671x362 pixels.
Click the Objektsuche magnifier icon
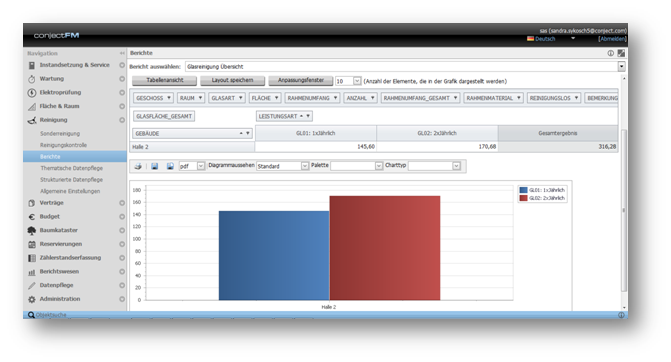tap(31, 315)
